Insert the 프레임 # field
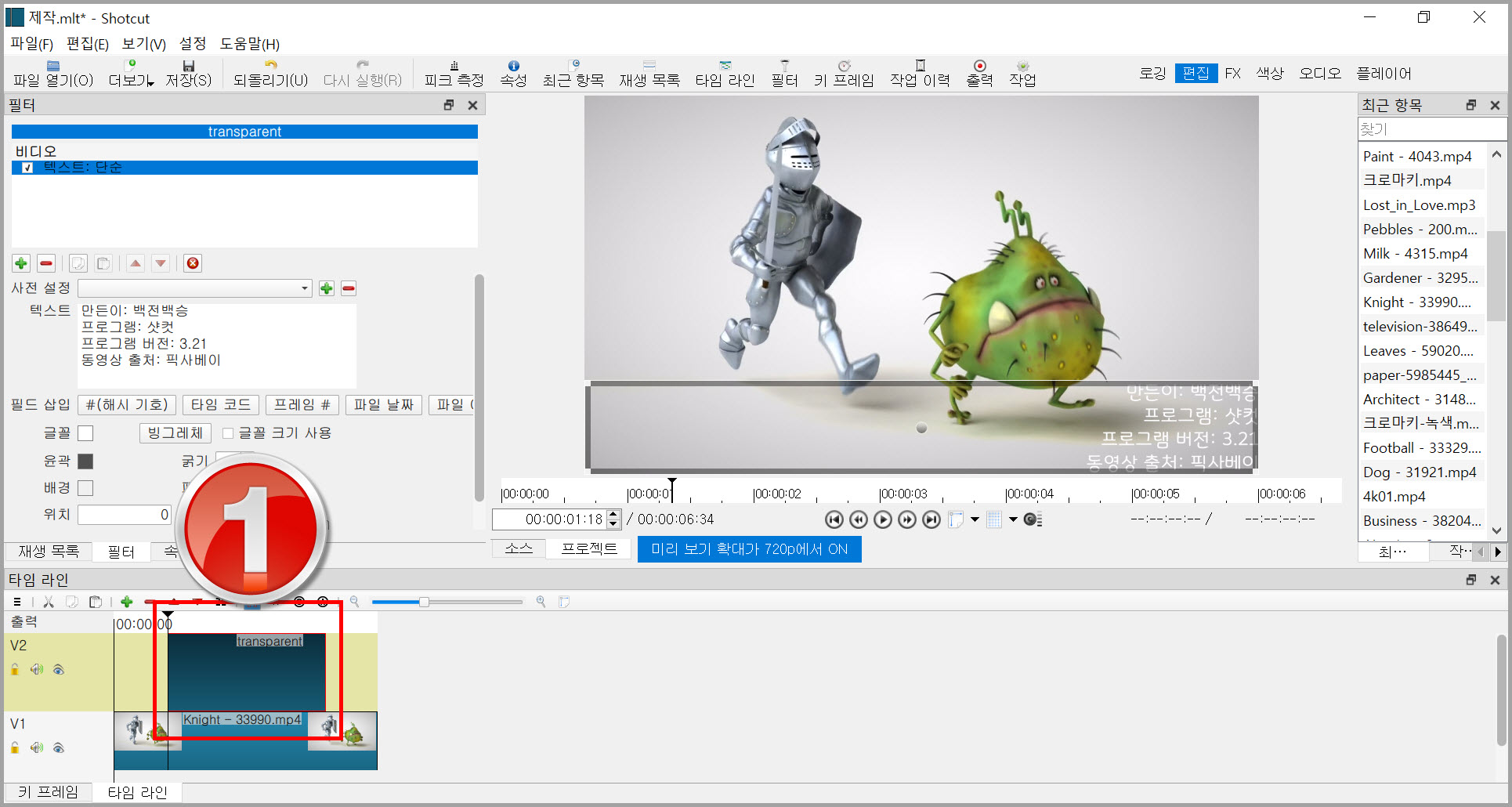 (302, 405)
